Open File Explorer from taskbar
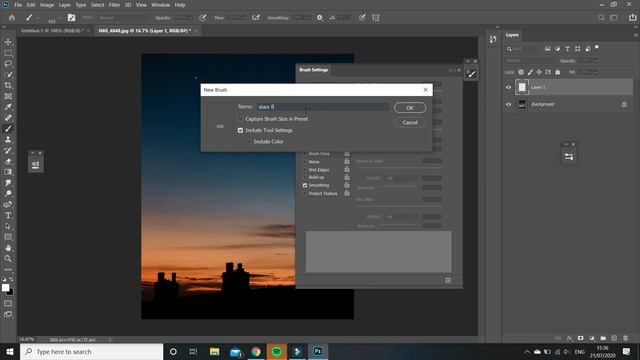The width and height of the screenshot is (640, 360). point(214,351)
